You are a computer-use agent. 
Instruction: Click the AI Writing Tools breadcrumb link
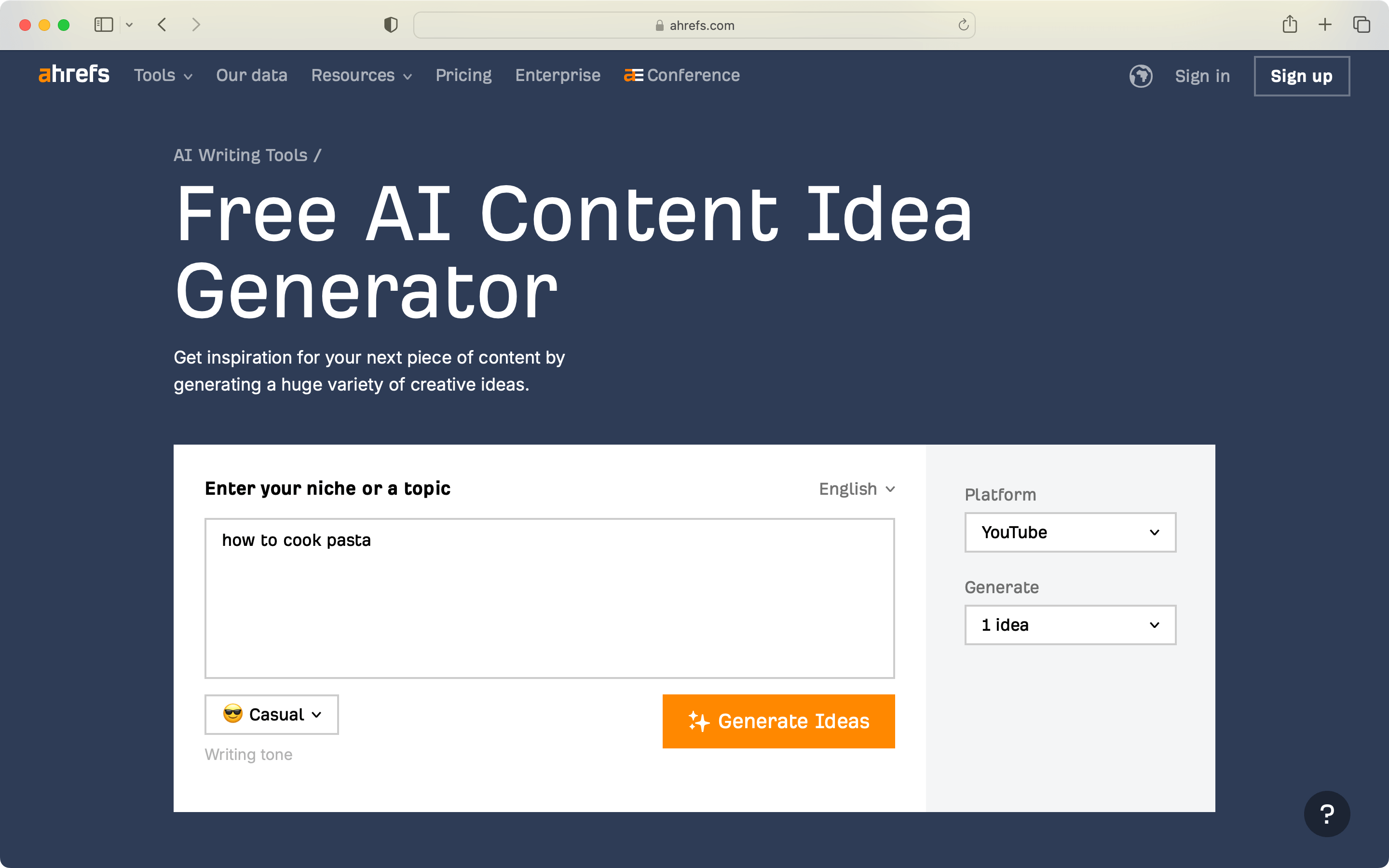click(x=241, y=154)
